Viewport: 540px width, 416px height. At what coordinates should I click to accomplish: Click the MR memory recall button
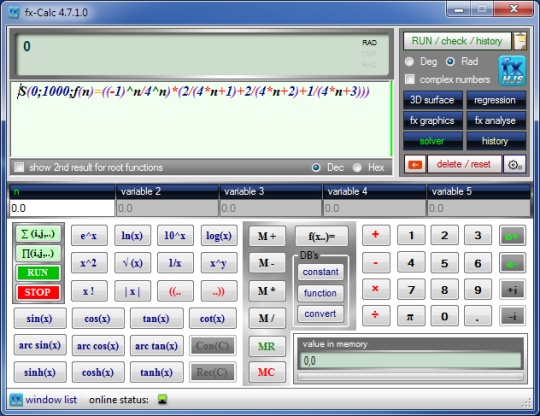click(267, 346)
